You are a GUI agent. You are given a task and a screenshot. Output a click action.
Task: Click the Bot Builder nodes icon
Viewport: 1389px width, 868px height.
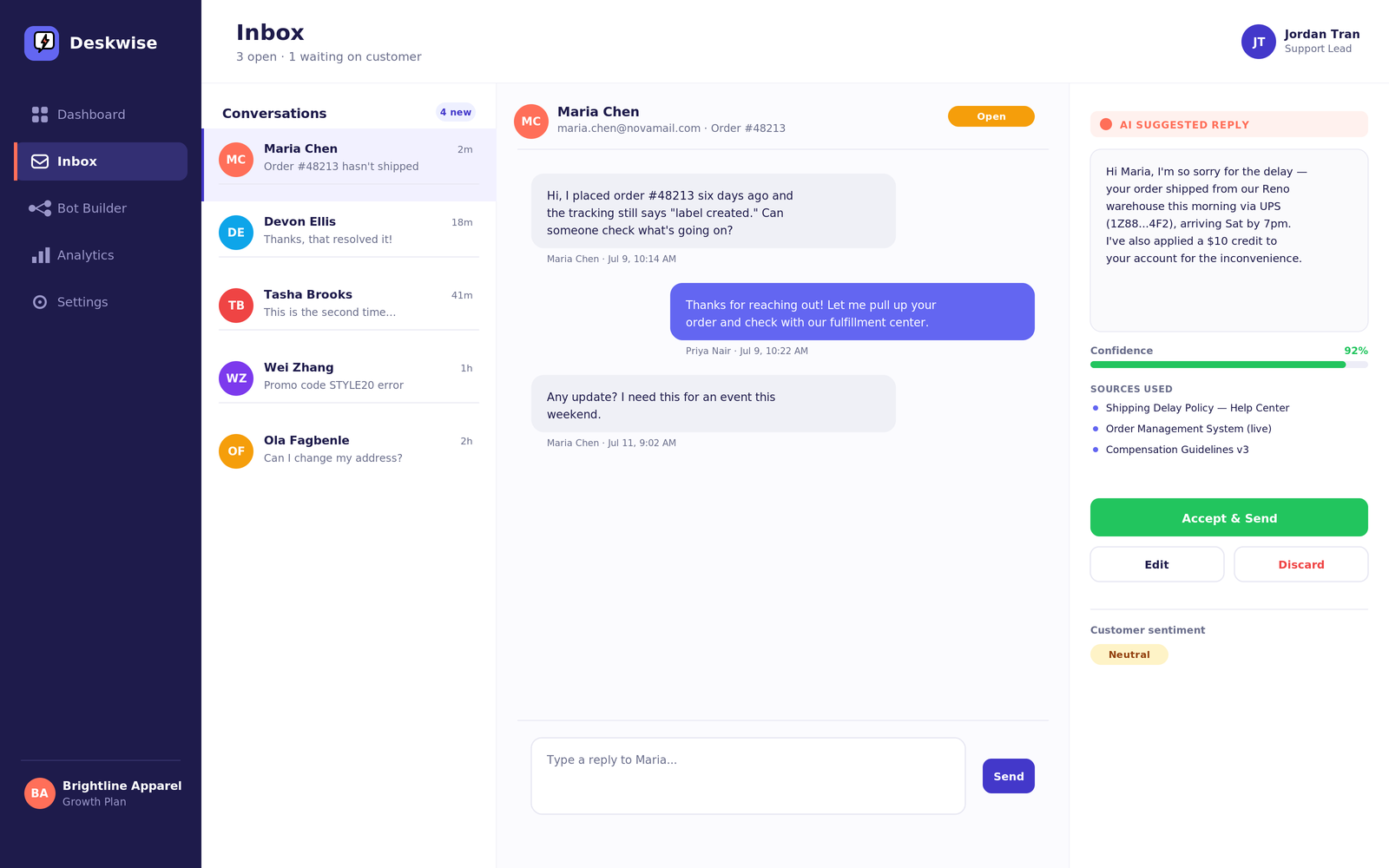40,208
